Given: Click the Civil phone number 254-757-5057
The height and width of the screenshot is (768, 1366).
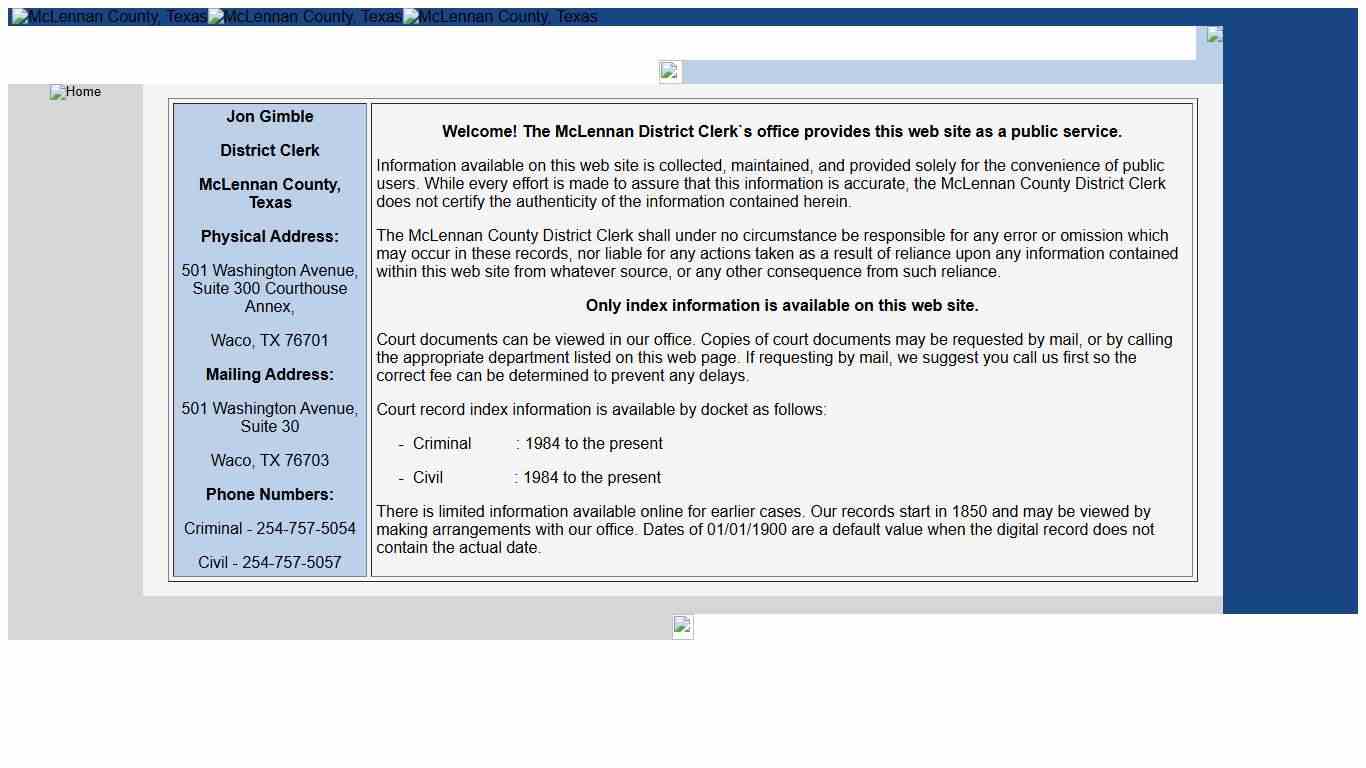Looking at the screenshot, I should (x=270, y=563).
